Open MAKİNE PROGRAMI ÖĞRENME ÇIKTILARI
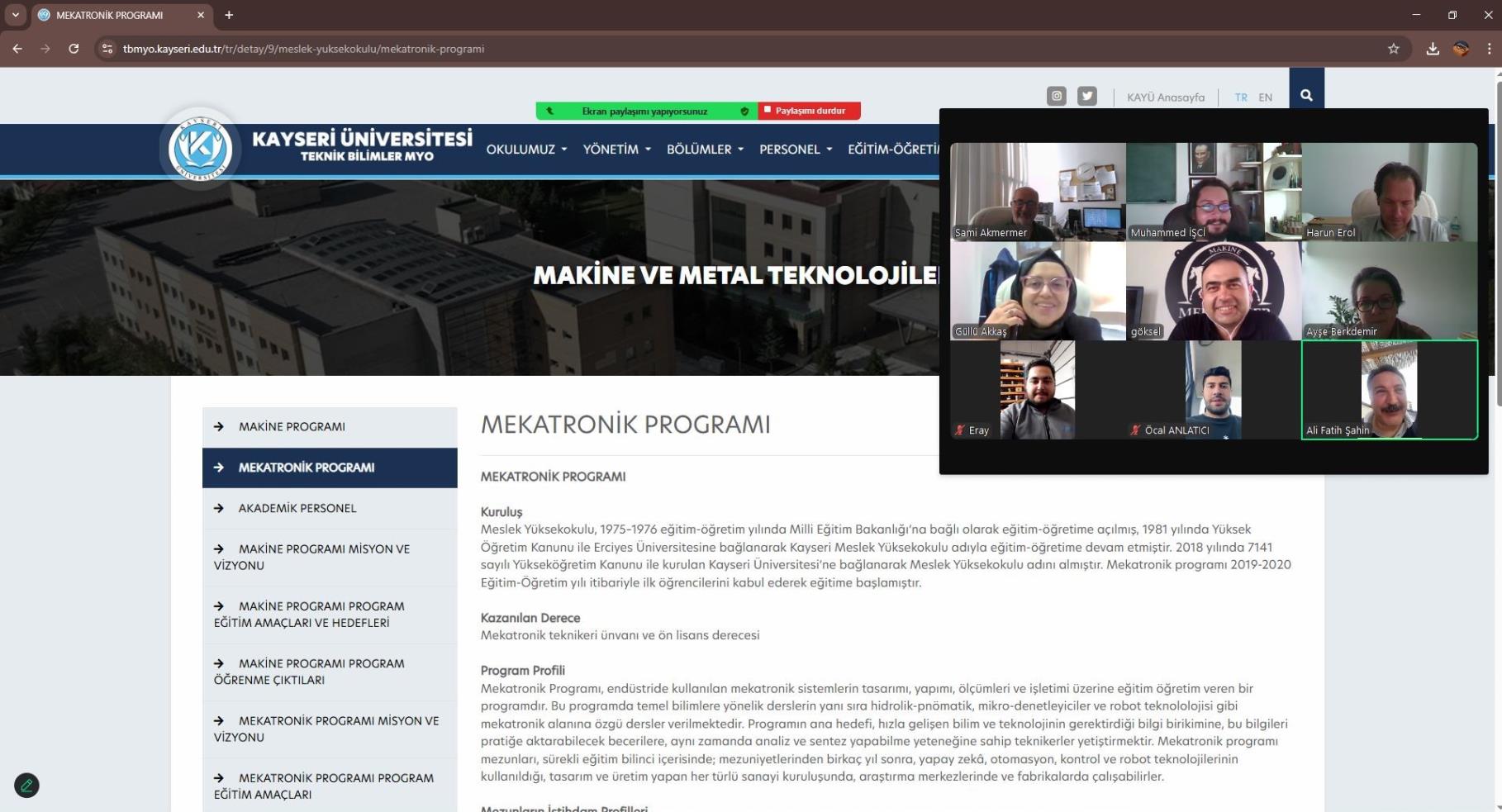 (x=330, y=672)
